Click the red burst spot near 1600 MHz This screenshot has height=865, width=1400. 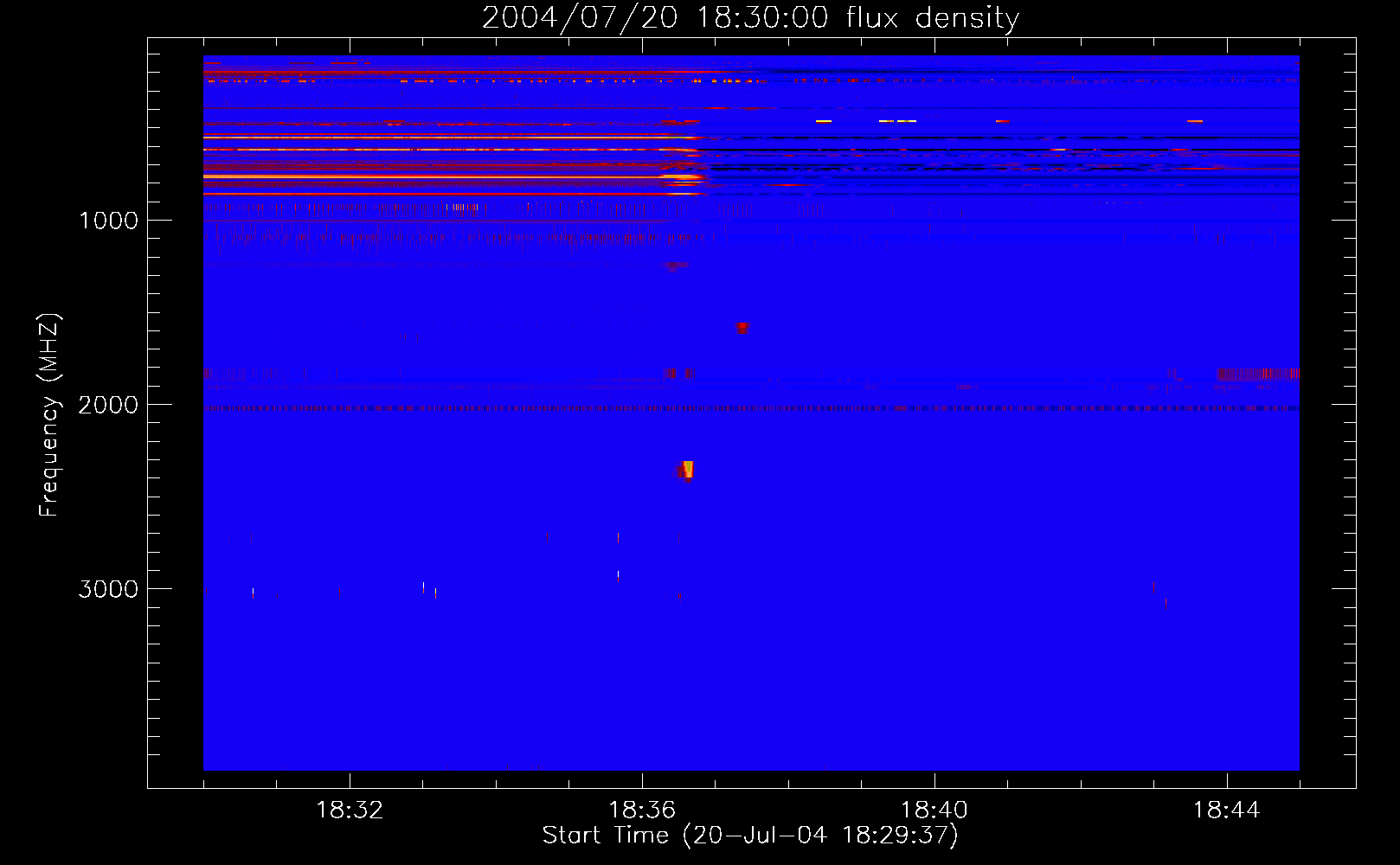(x=742, y=328)
